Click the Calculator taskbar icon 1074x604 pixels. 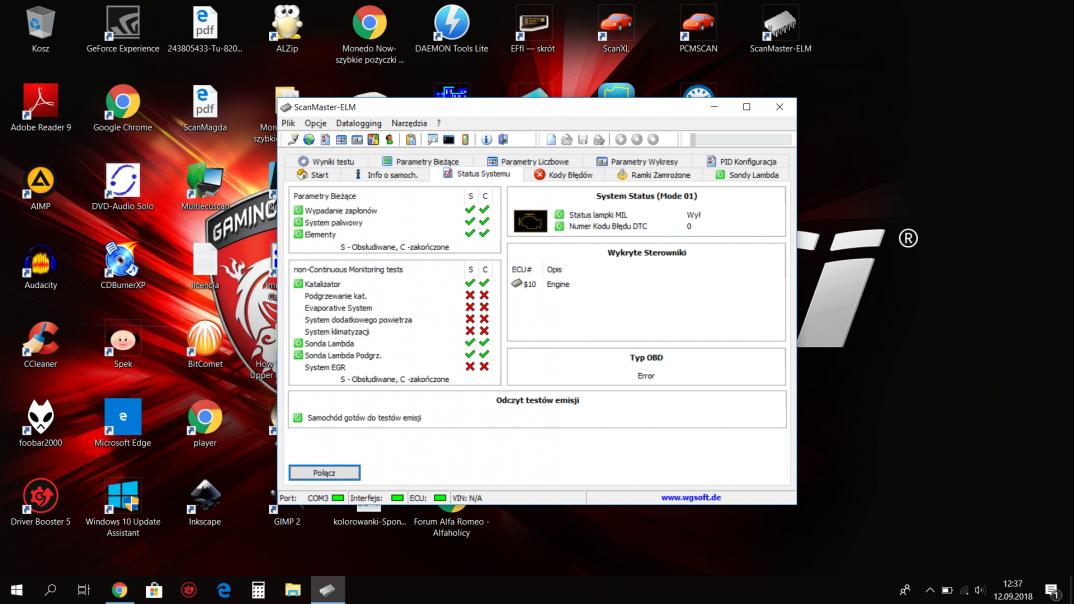pyautogui.click(x=258, y=590)
